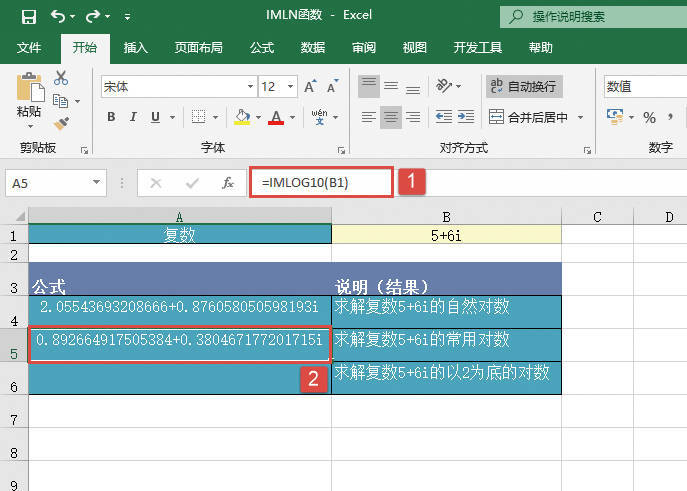Image resolution: width=687 pixels, height=491 pixels.
Task: Click the Undo arrow icon
Action: pos(58,17)
